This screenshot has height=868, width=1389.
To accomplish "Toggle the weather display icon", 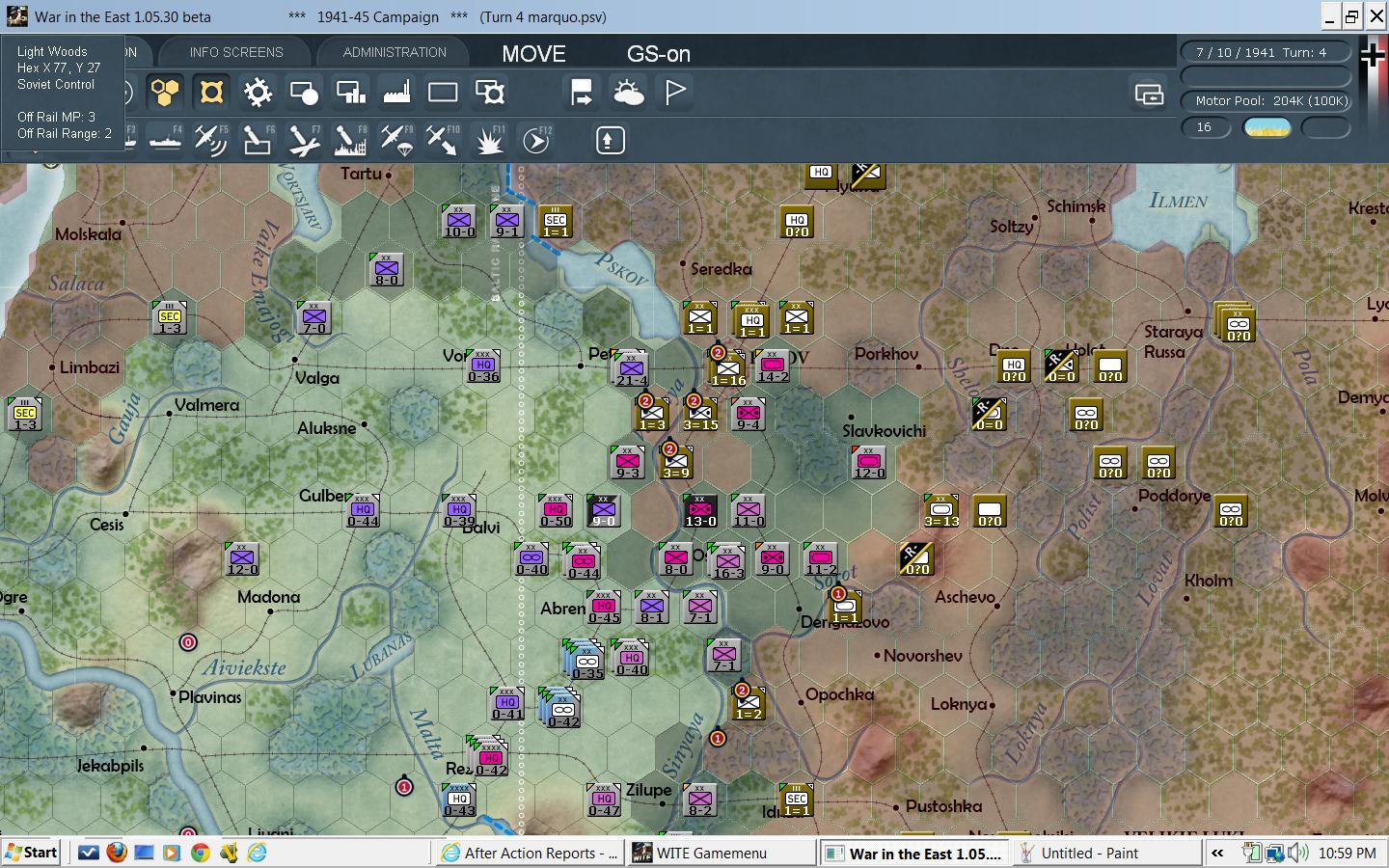I will 628,93.
